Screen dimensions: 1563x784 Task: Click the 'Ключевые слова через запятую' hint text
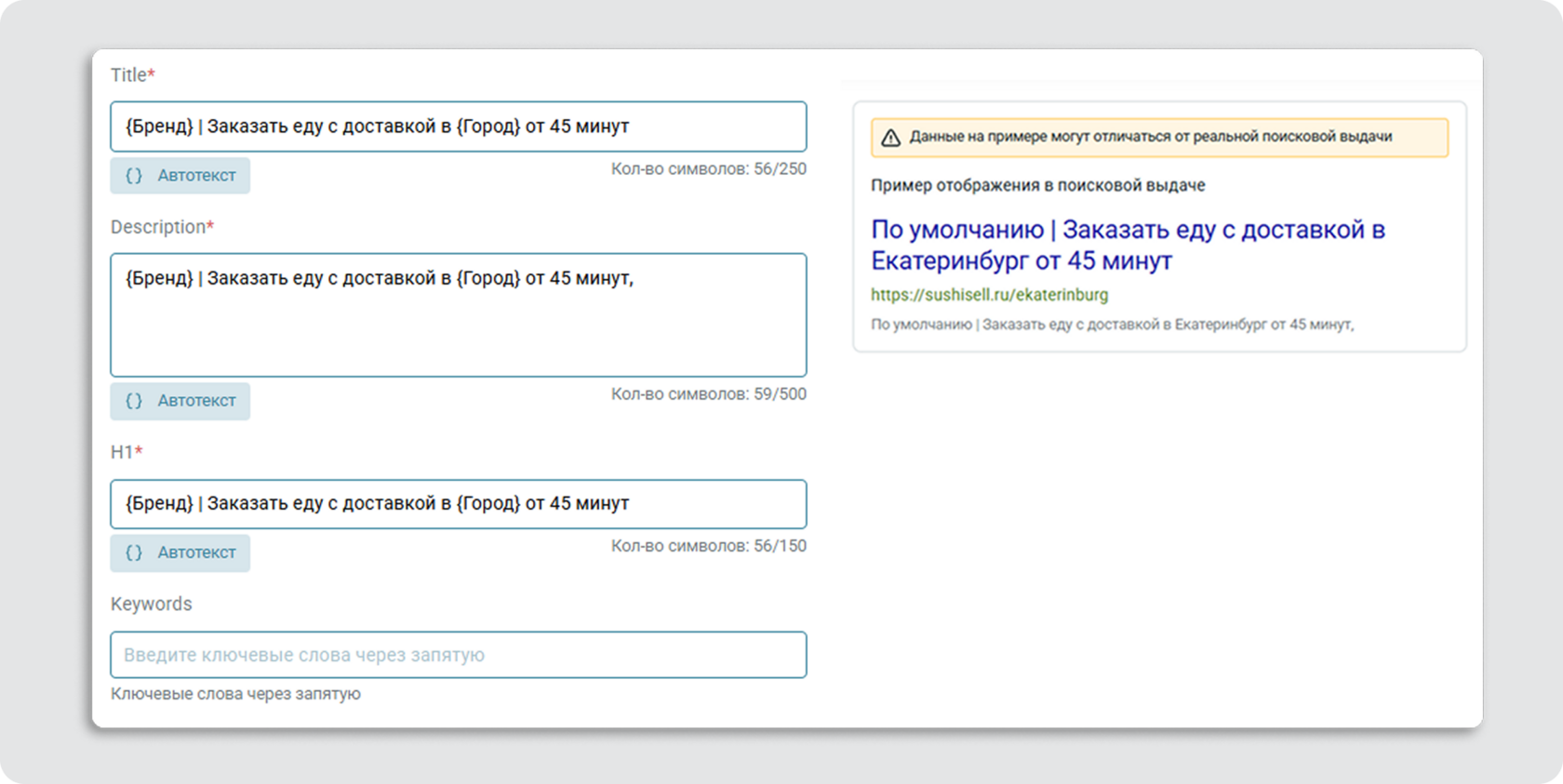235,694
